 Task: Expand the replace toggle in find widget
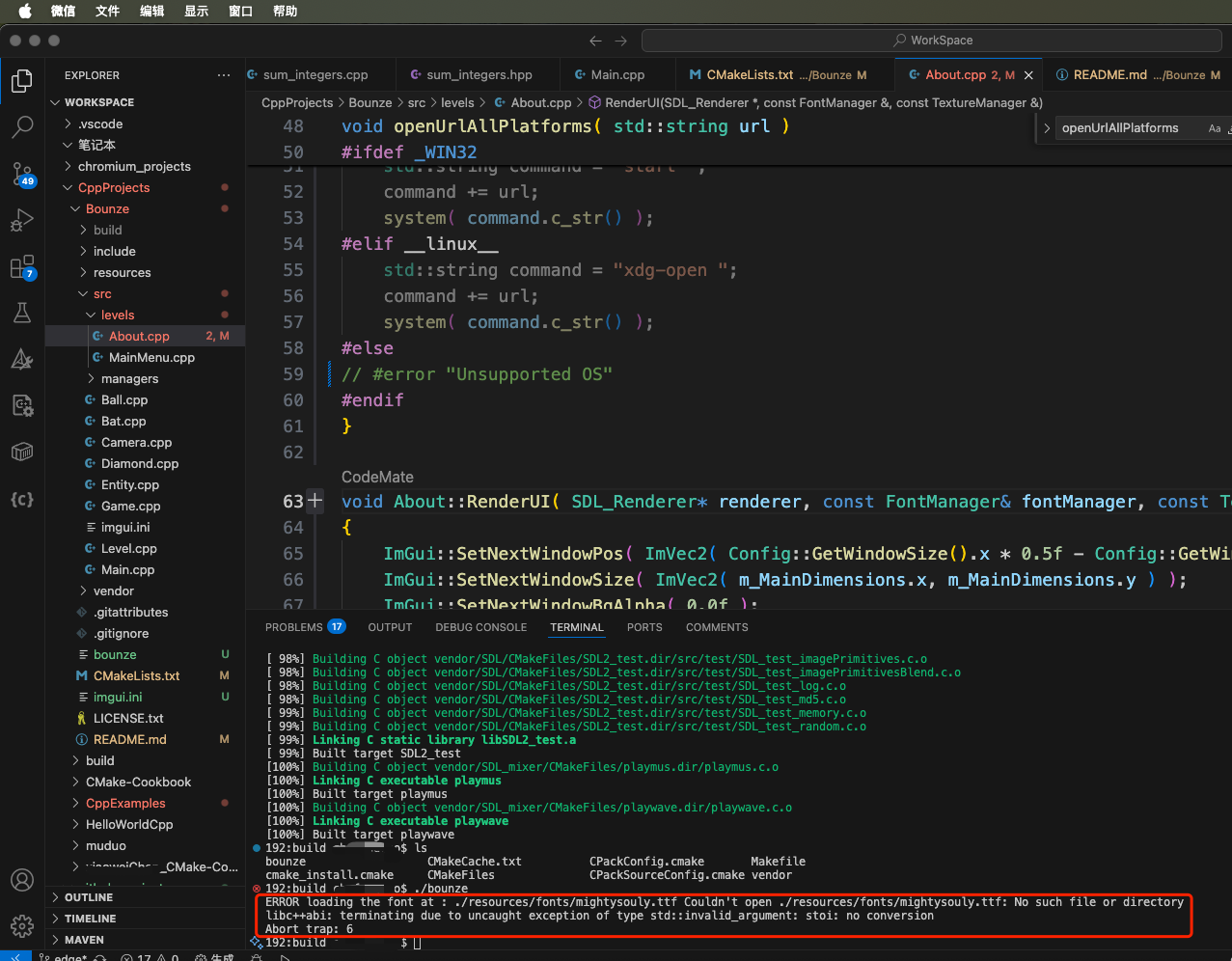(1047, 128)
